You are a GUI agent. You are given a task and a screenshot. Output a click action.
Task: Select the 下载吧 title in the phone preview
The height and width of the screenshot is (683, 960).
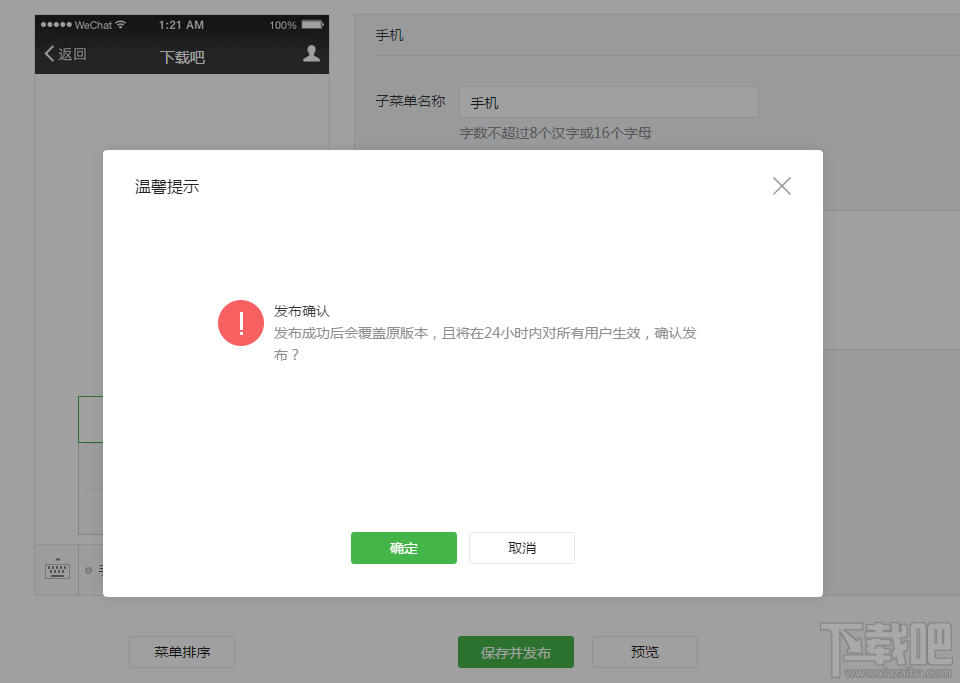[x=184, y=57]
